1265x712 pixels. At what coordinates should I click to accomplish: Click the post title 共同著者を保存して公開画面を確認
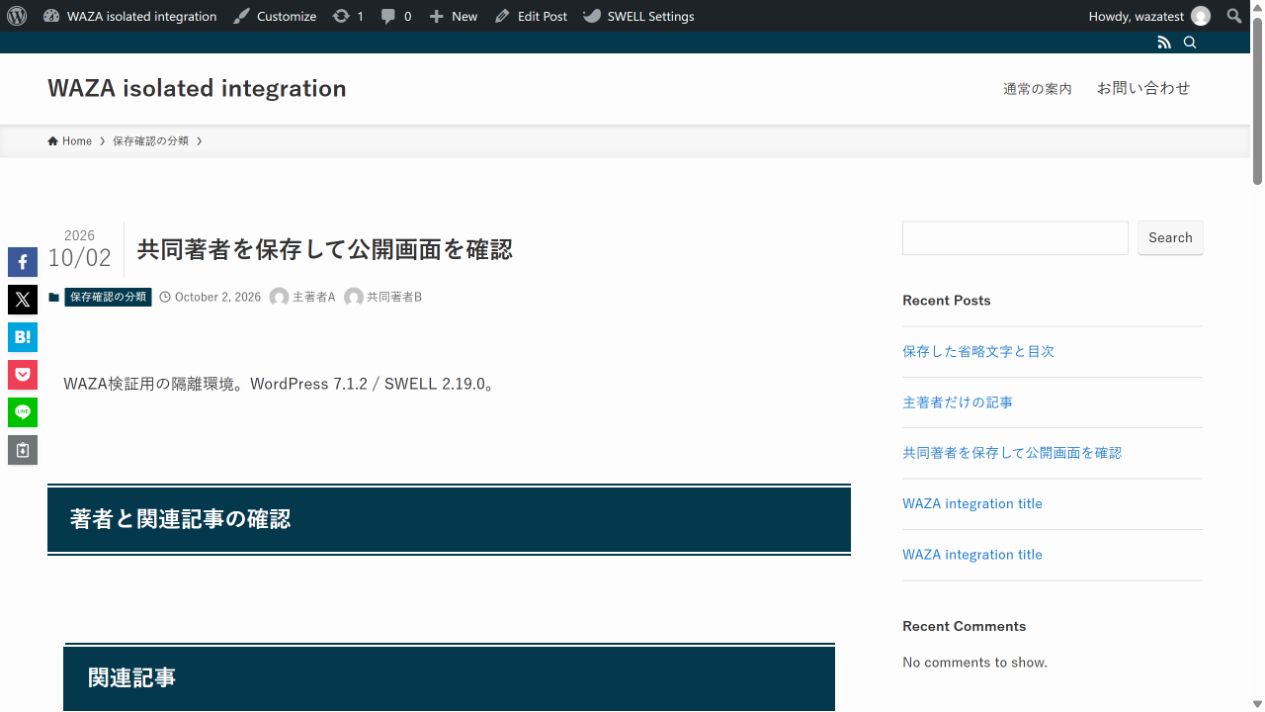pos(325,250)
